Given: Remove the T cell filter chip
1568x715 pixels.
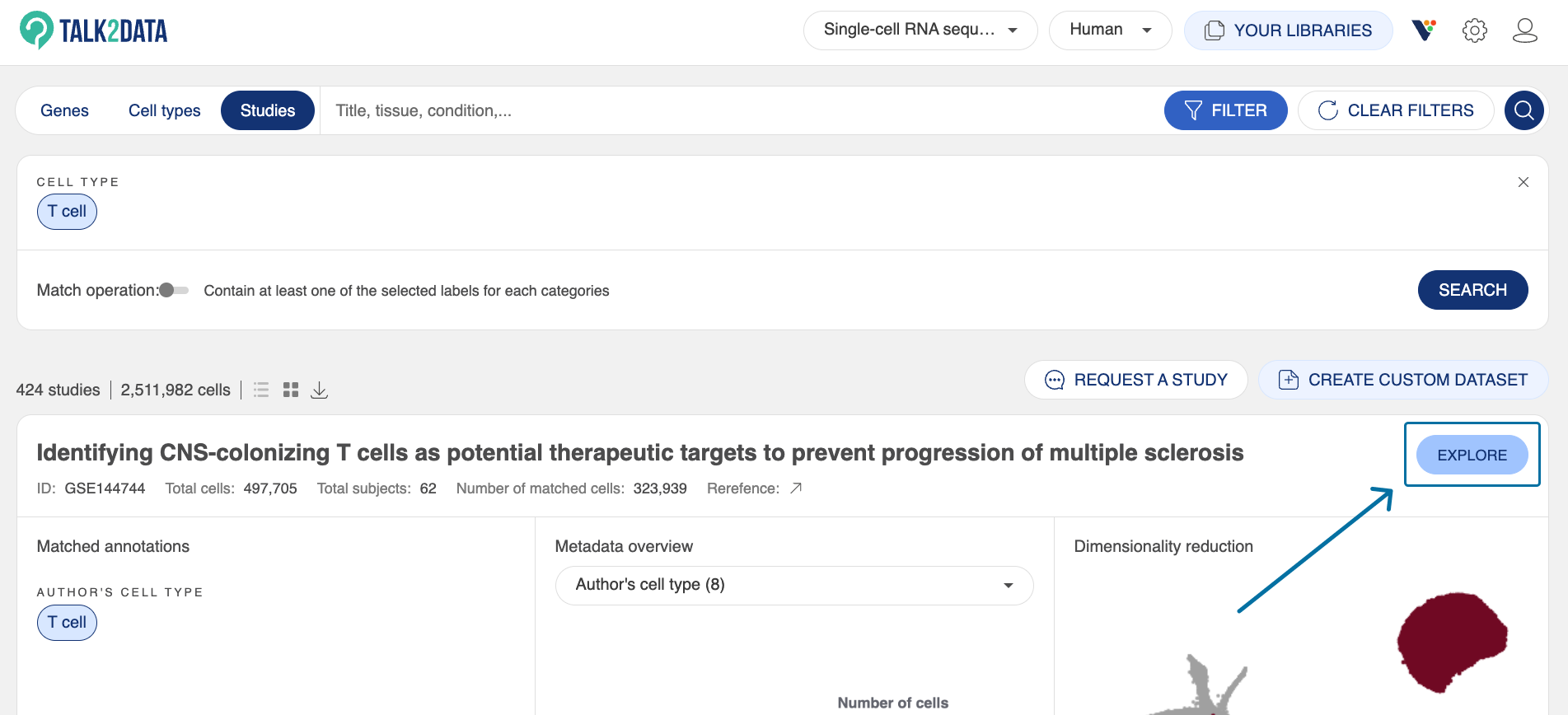Looking at the screenshot, I should pos(67,212).
